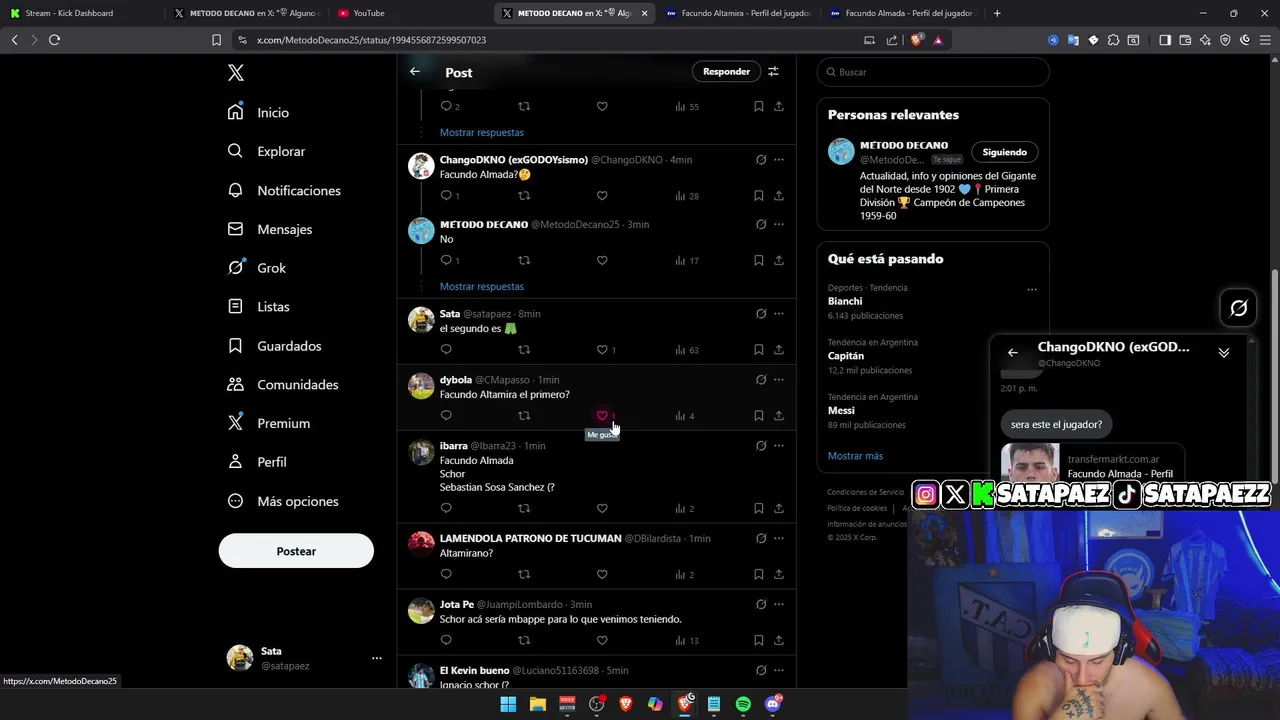Viewport: 1280px width, 720px height.
Task: Open Discord from the taskbar
Action: 772,705
